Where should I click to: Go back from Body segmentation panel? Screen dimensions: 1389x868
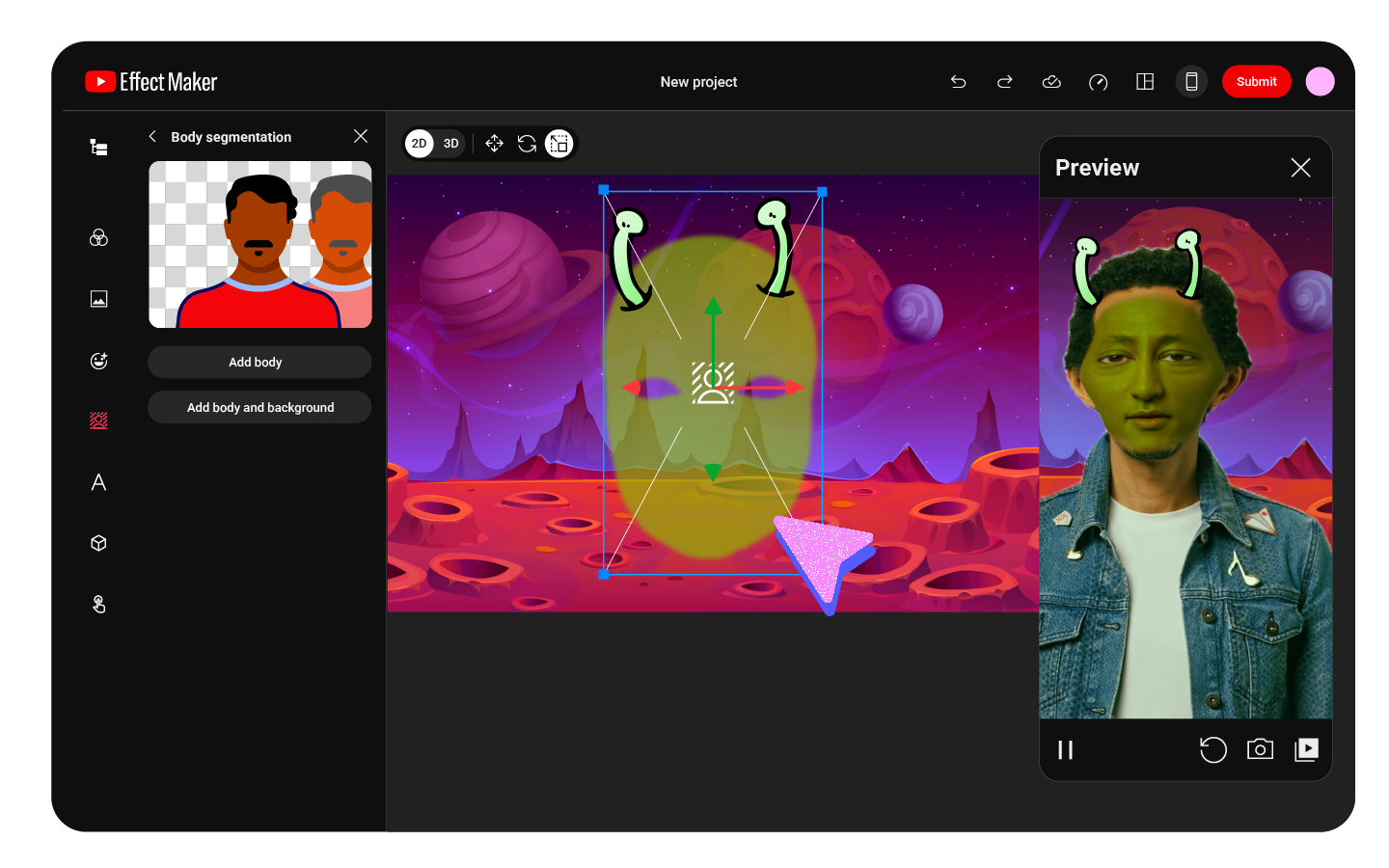point(152,137)
